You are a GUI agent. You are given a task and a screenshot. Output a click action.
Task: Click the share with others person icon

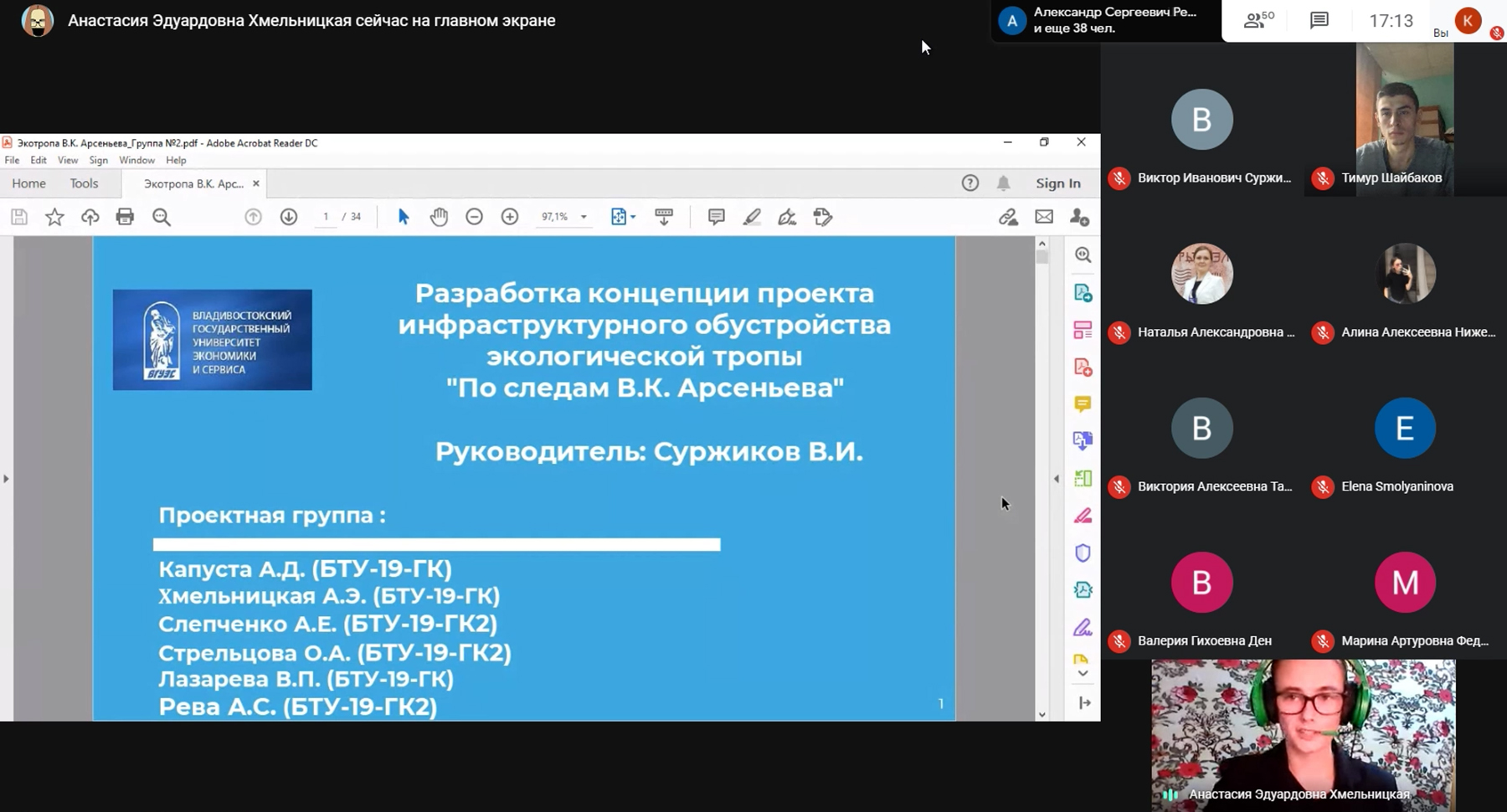1080,217
